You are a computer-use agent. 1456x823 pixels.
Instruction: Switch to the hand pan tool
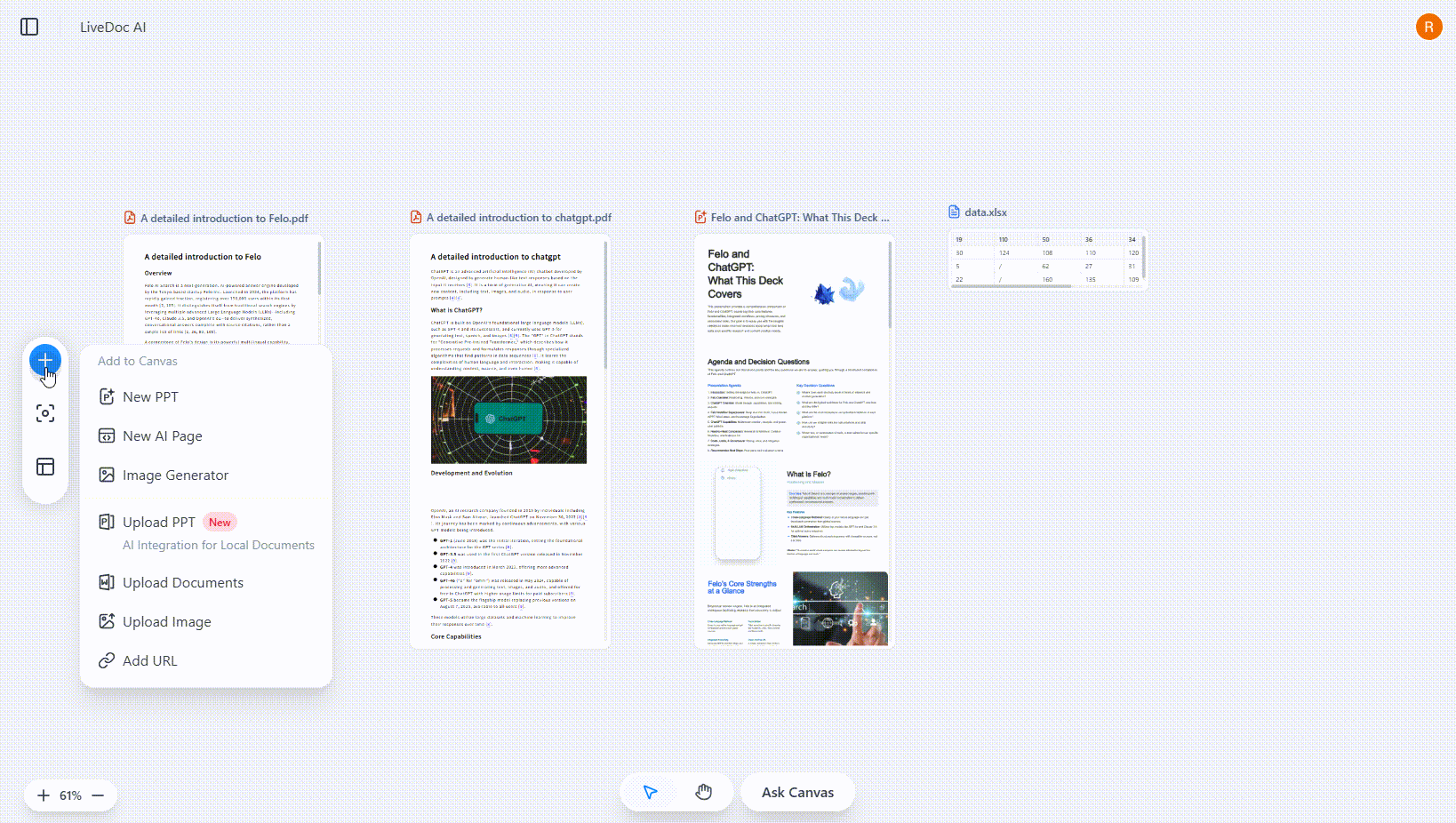[x=703, y=792]
